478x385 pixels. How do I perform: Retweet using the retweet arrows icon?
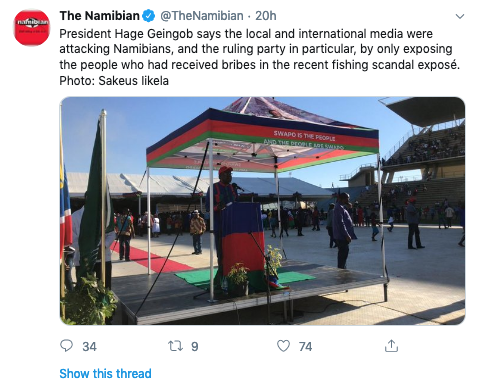[175, 346]
